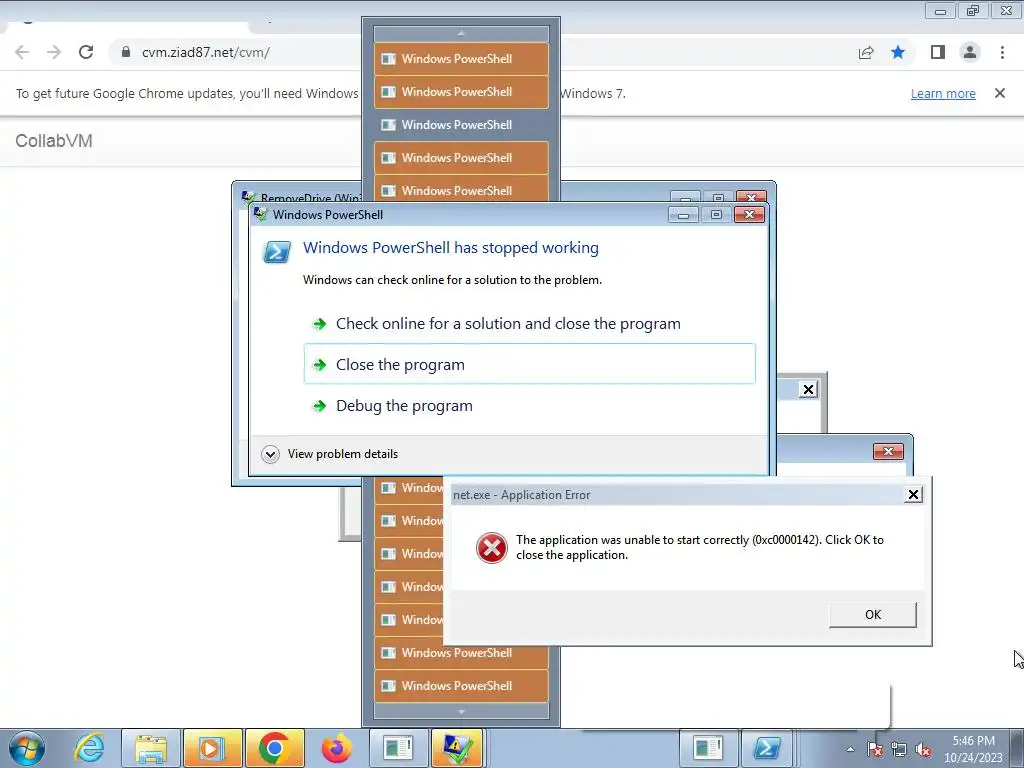1024x768 pixels.
Task: Switch to Google Chrome on taskbar
Action: 275,748
